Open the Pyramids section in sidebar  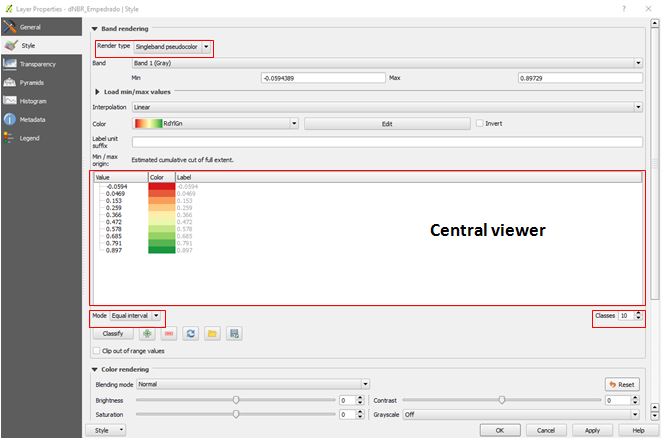pos(35,82)
